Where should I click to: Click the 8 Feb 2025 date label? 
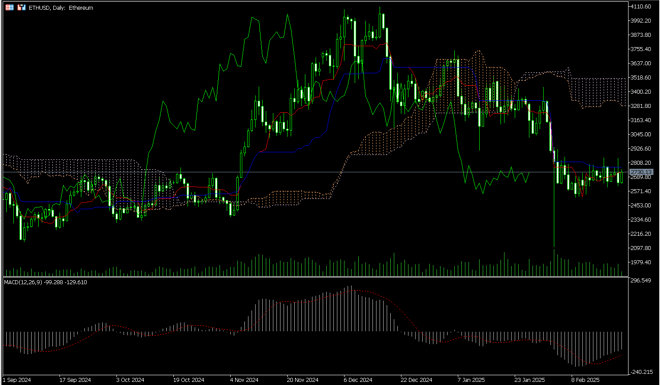point(585,380)
